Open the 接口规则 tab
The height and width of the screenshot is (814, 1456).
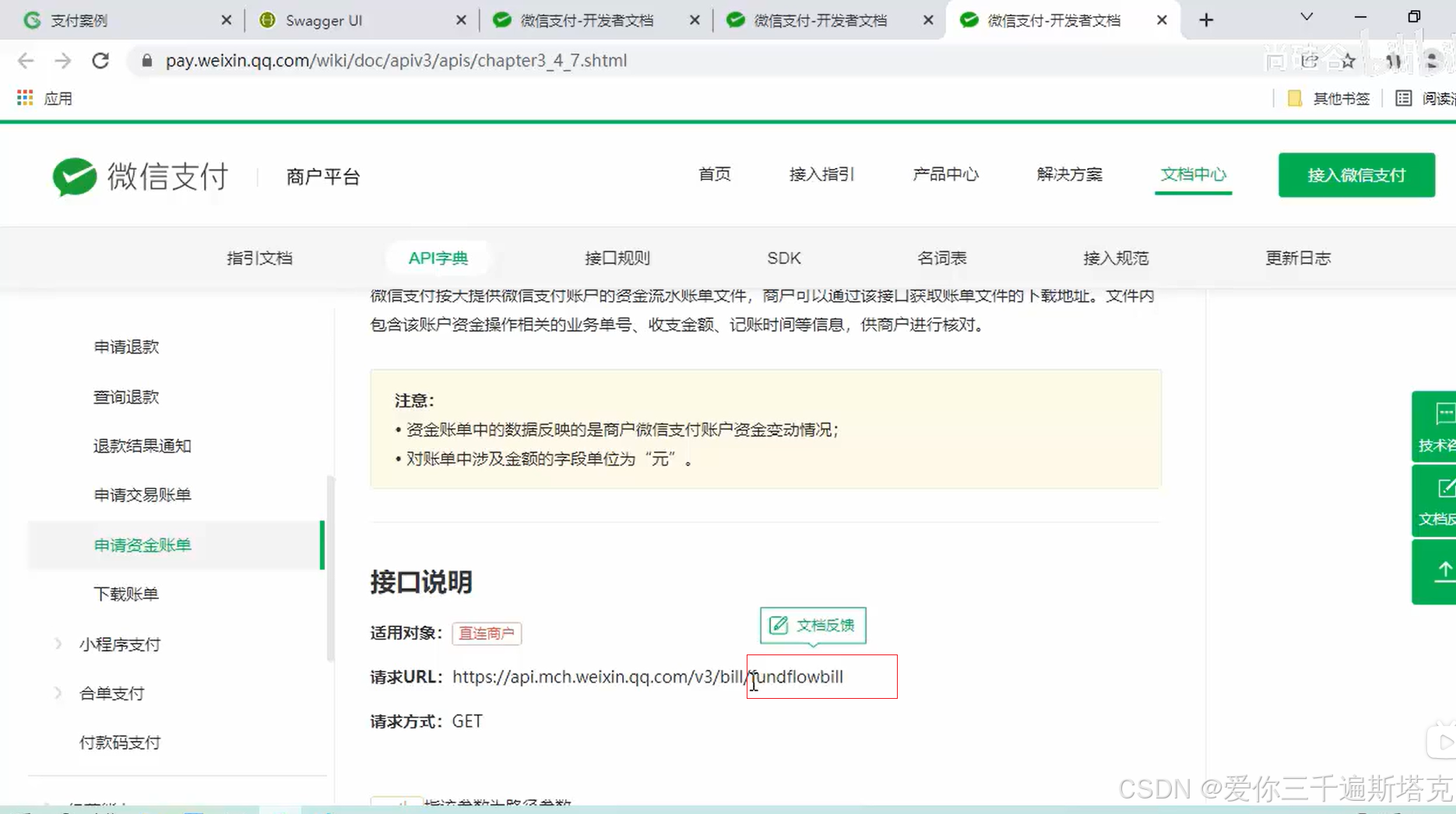(617, 258)
